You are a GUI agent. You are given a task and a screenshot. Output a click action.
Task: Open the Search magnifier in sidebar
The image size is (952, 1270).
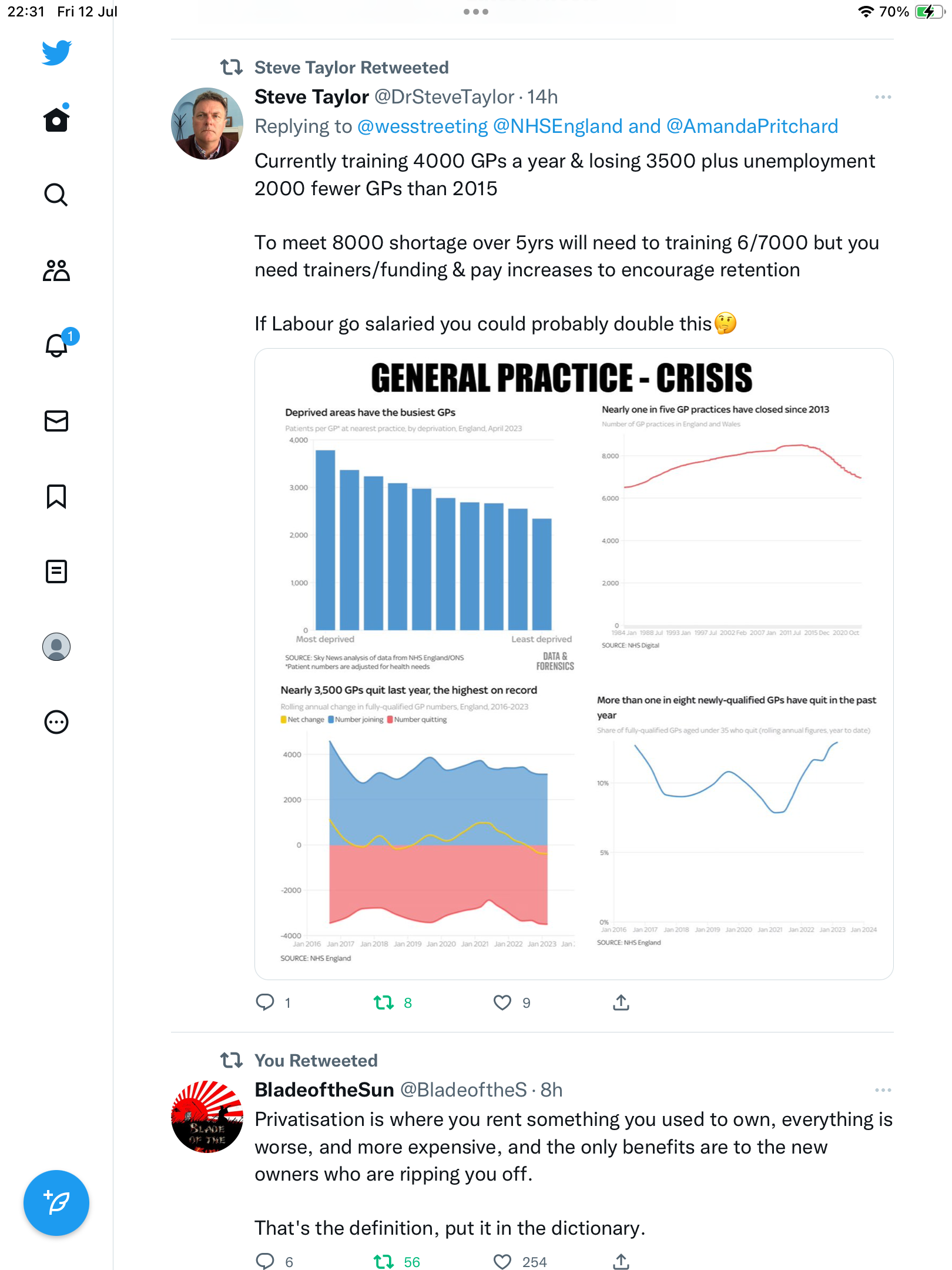(56, 195)
